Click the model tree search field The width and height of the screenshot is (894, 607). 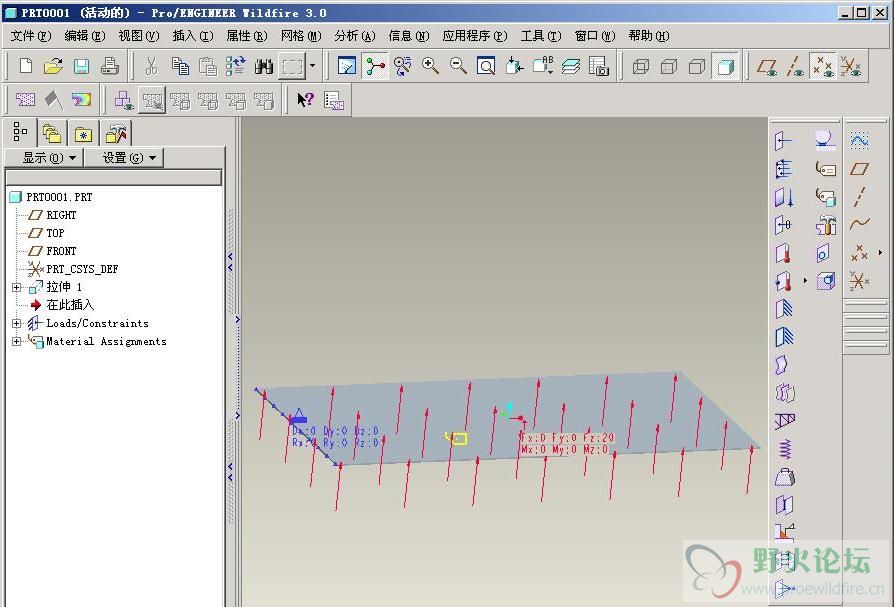pyautogui.click(x=113, y=177)
